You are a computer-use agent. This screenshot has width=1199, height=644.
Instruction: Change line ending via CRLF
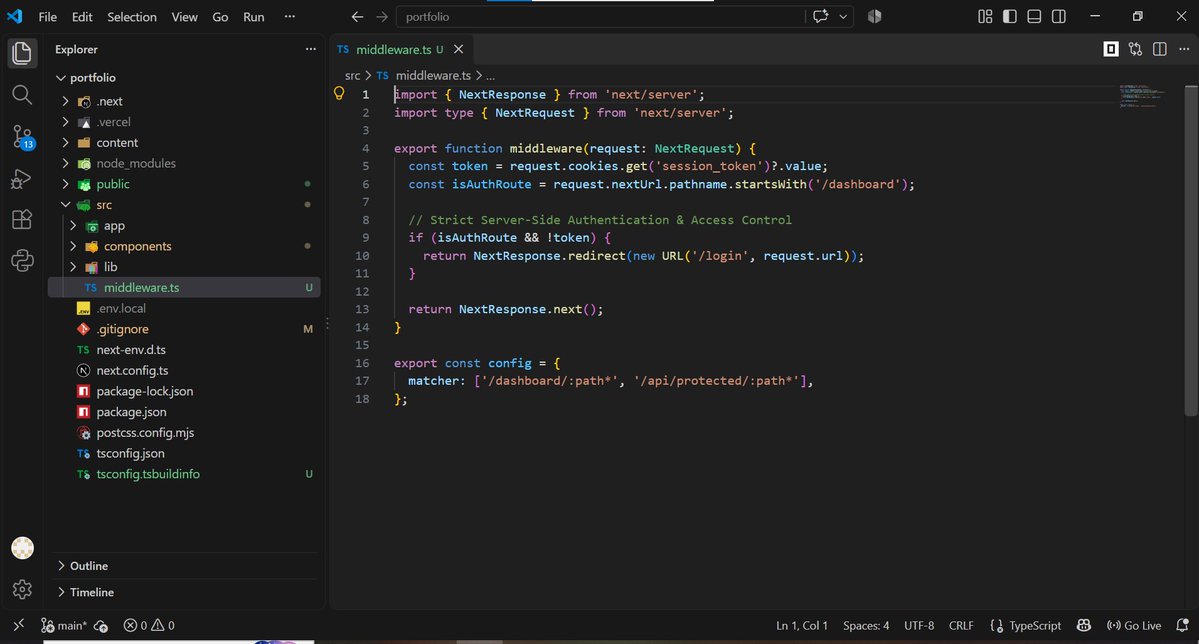[x=961, y=625]
